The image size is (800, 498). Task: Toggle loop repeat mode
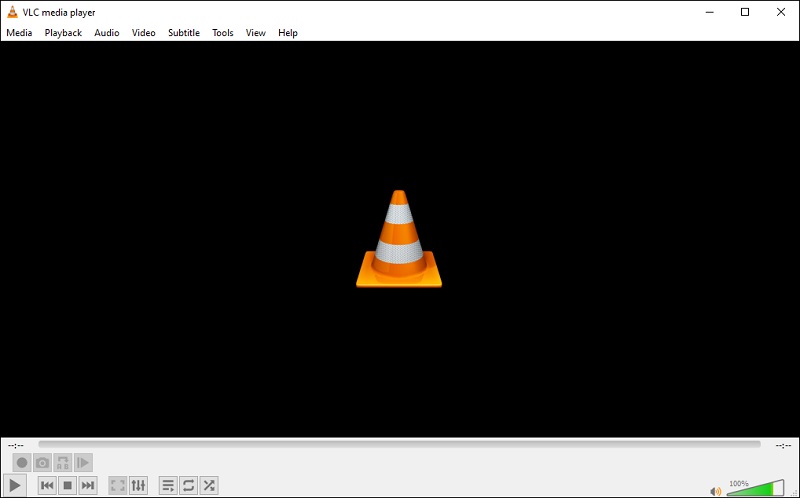188,485
